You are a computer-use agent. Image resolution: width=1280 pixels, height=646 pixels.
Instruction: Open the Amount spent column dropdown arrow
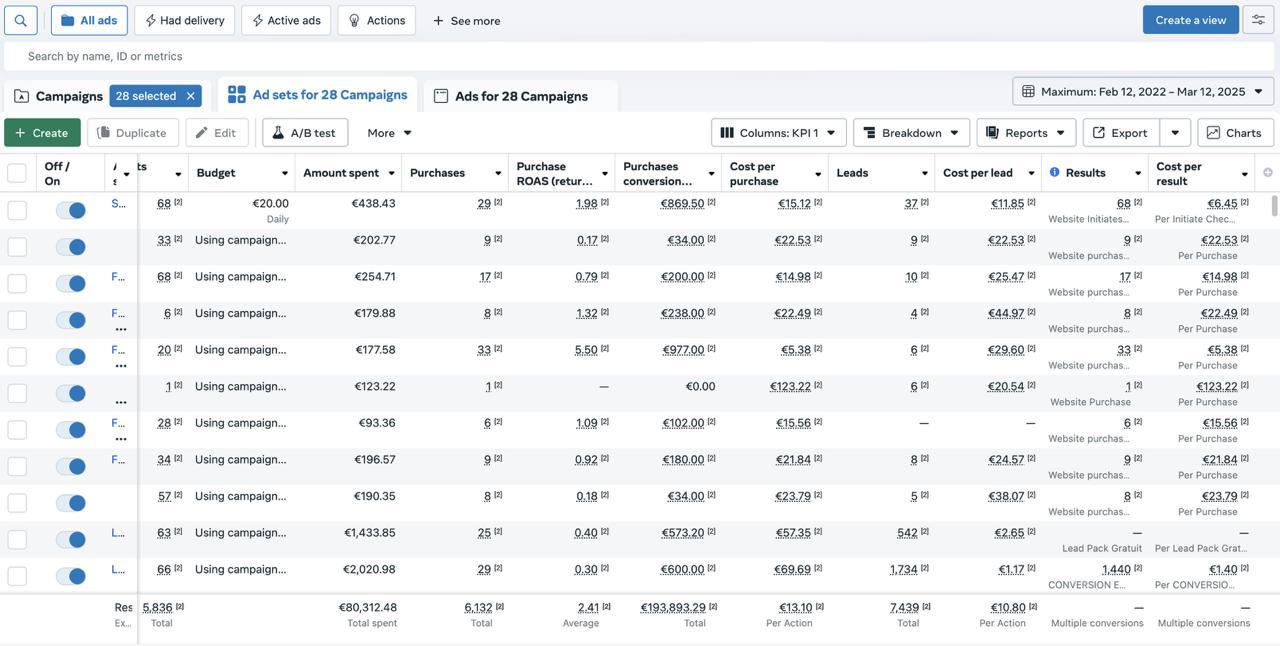pos(391,174)
